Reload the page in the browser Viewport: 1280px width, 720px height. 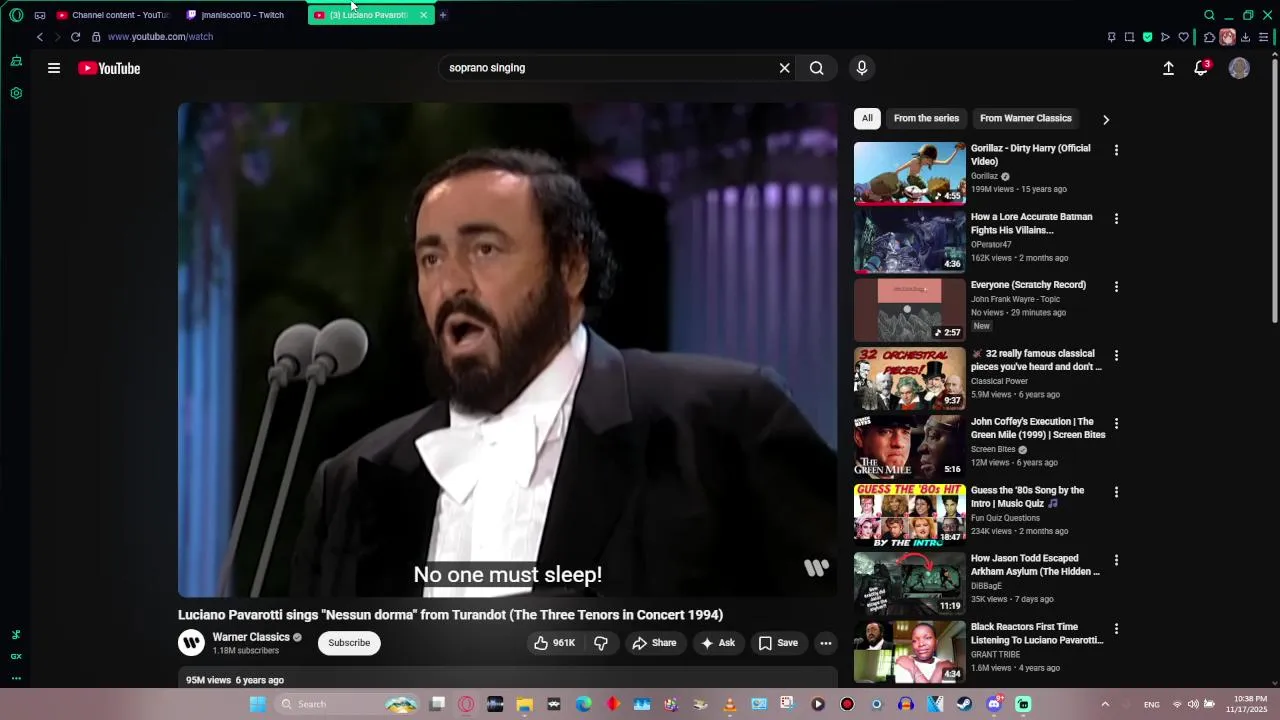click(75, 37)
